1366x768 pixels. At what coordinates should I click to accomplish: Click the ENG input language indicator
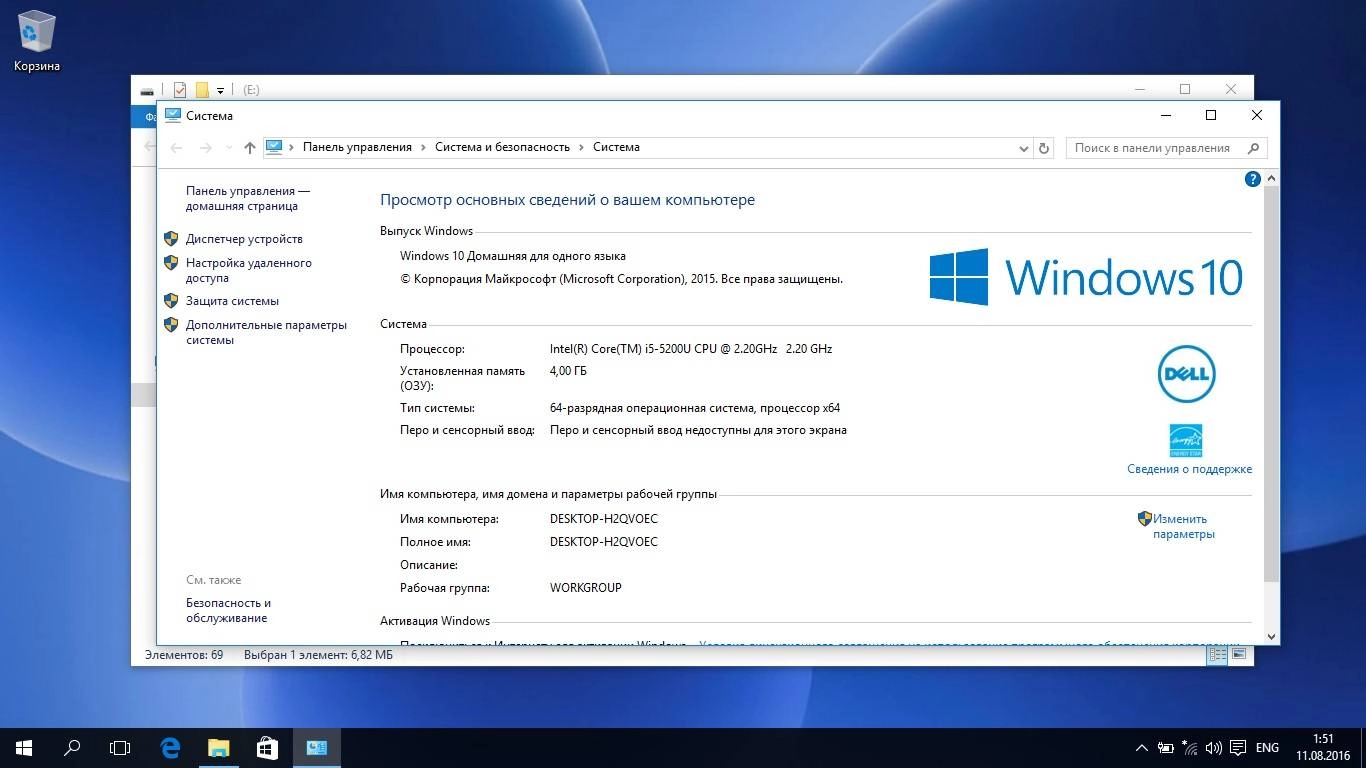click(x=1267, y=748)
